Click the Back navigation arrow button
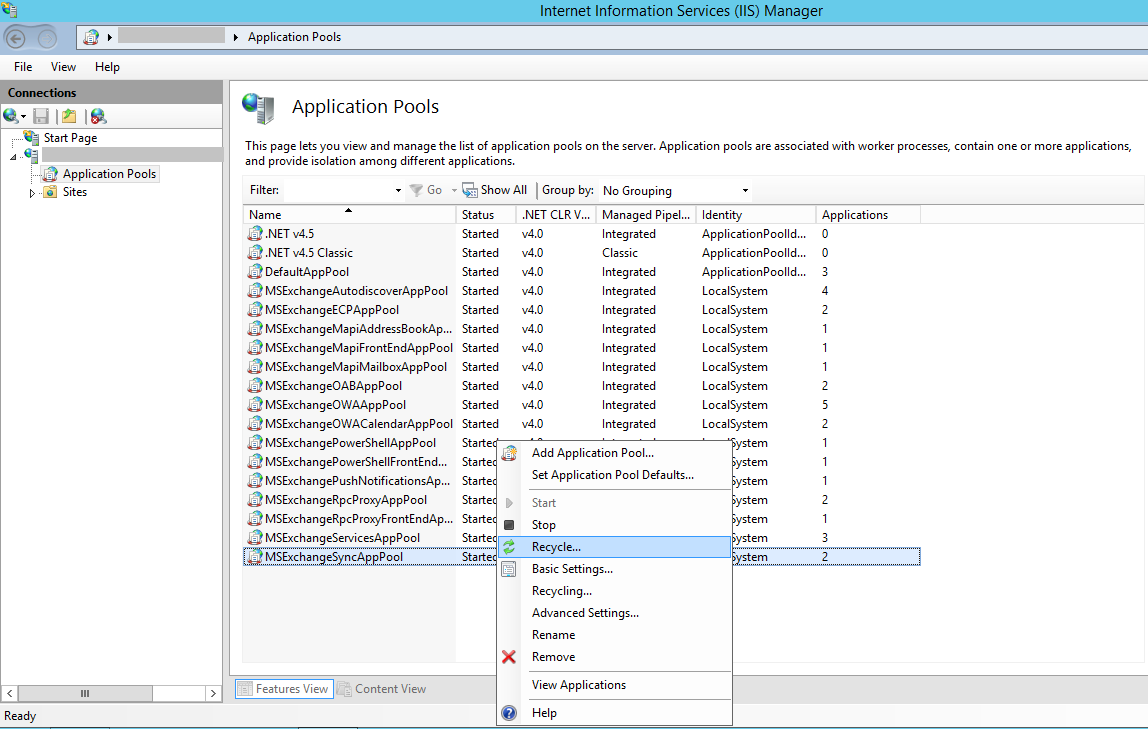 [x=16, y=37]
